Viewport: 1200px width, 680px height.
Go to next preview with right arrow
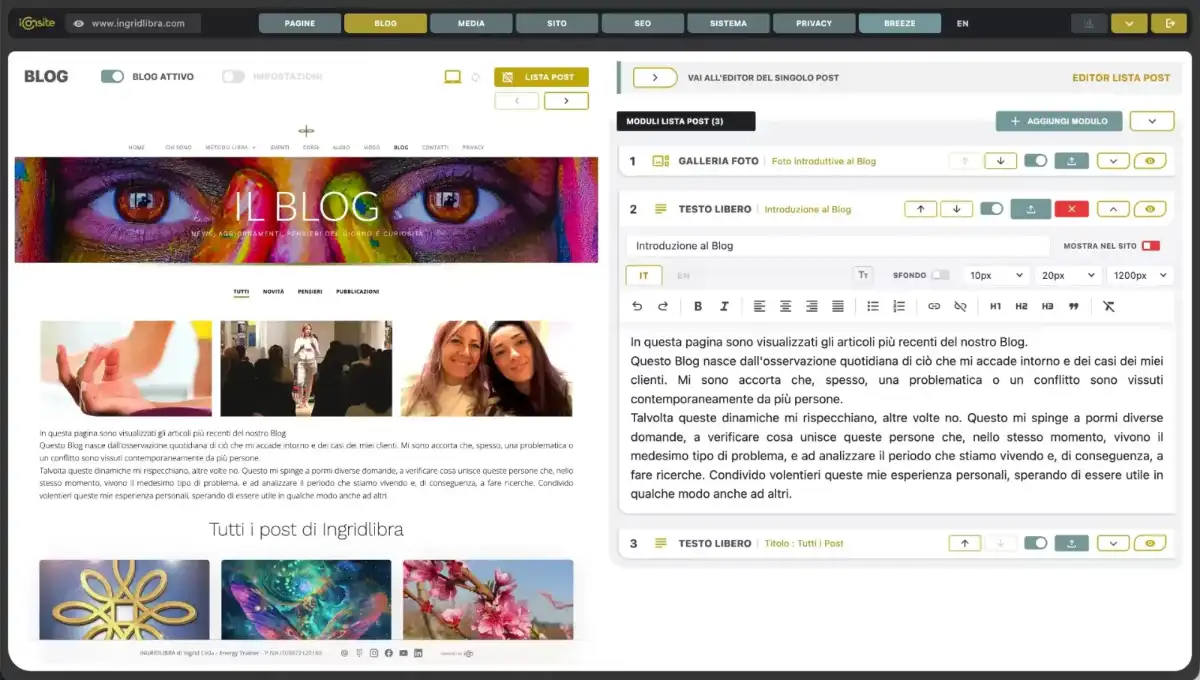(x=565, y=101)
